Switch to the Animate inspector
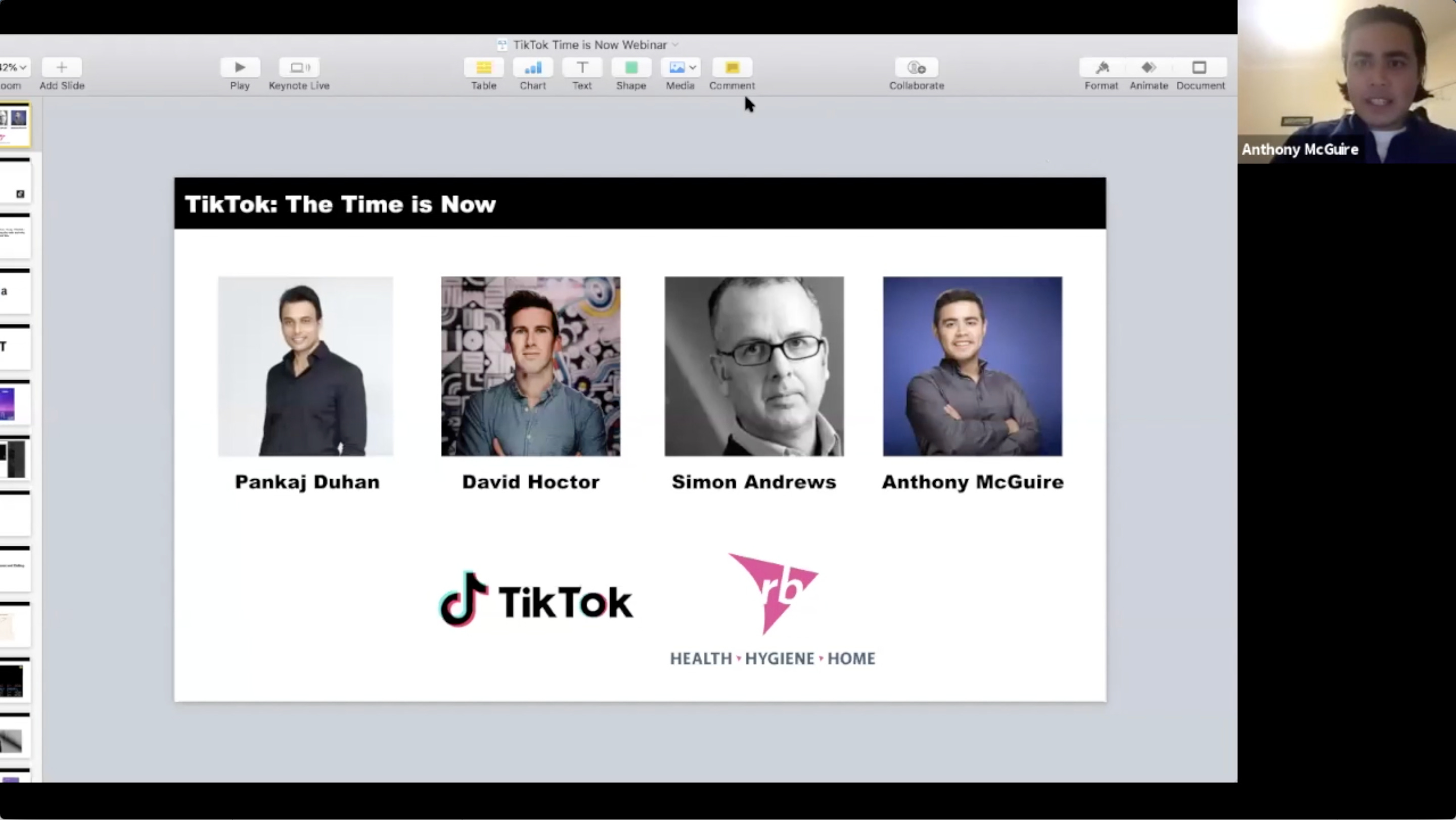The image size is (1456, 820). [1149, 68]
